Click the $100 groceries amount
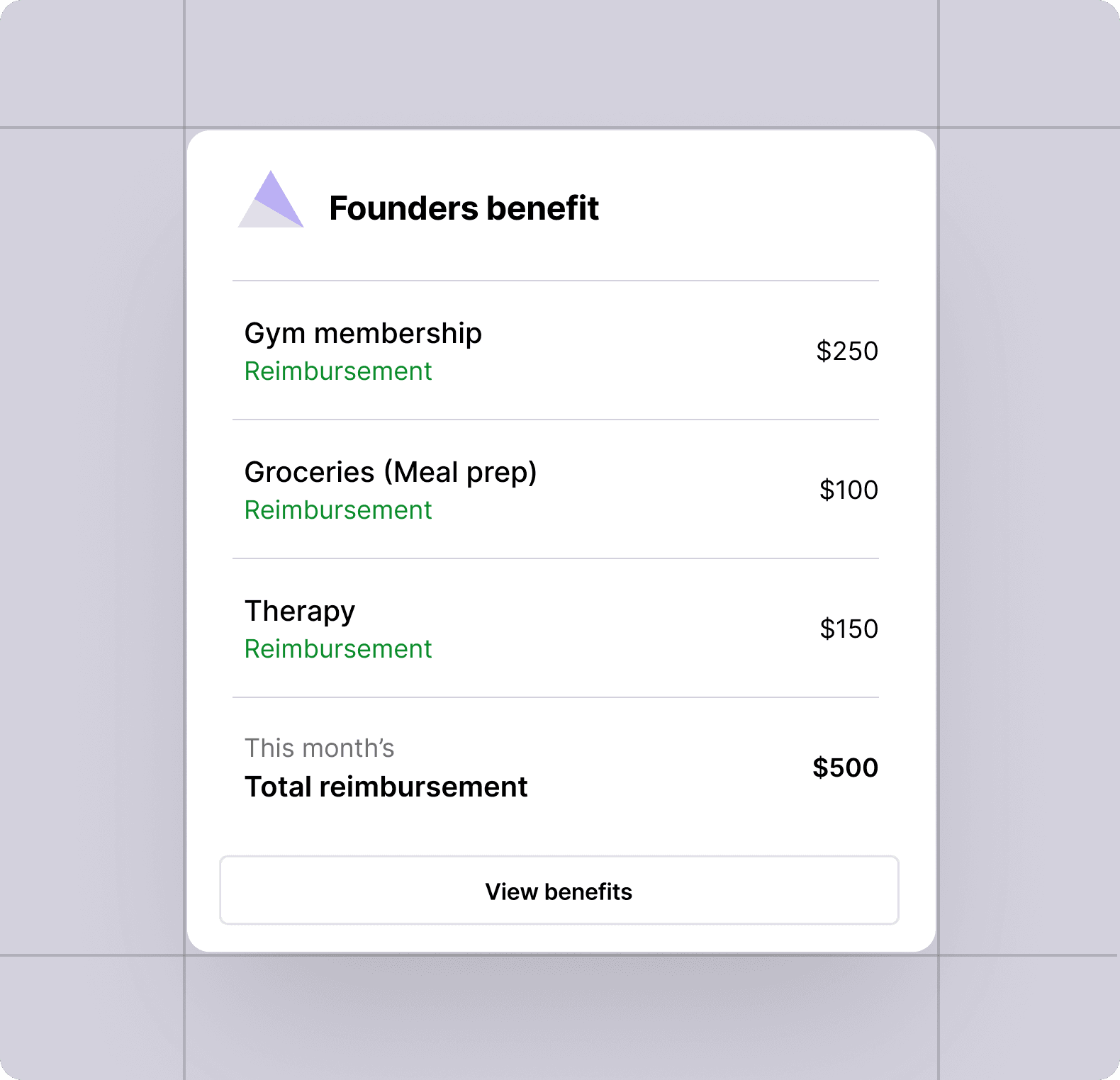Screen dimensions: 1120x1080 pyautogui.click(x=848, y=490)
